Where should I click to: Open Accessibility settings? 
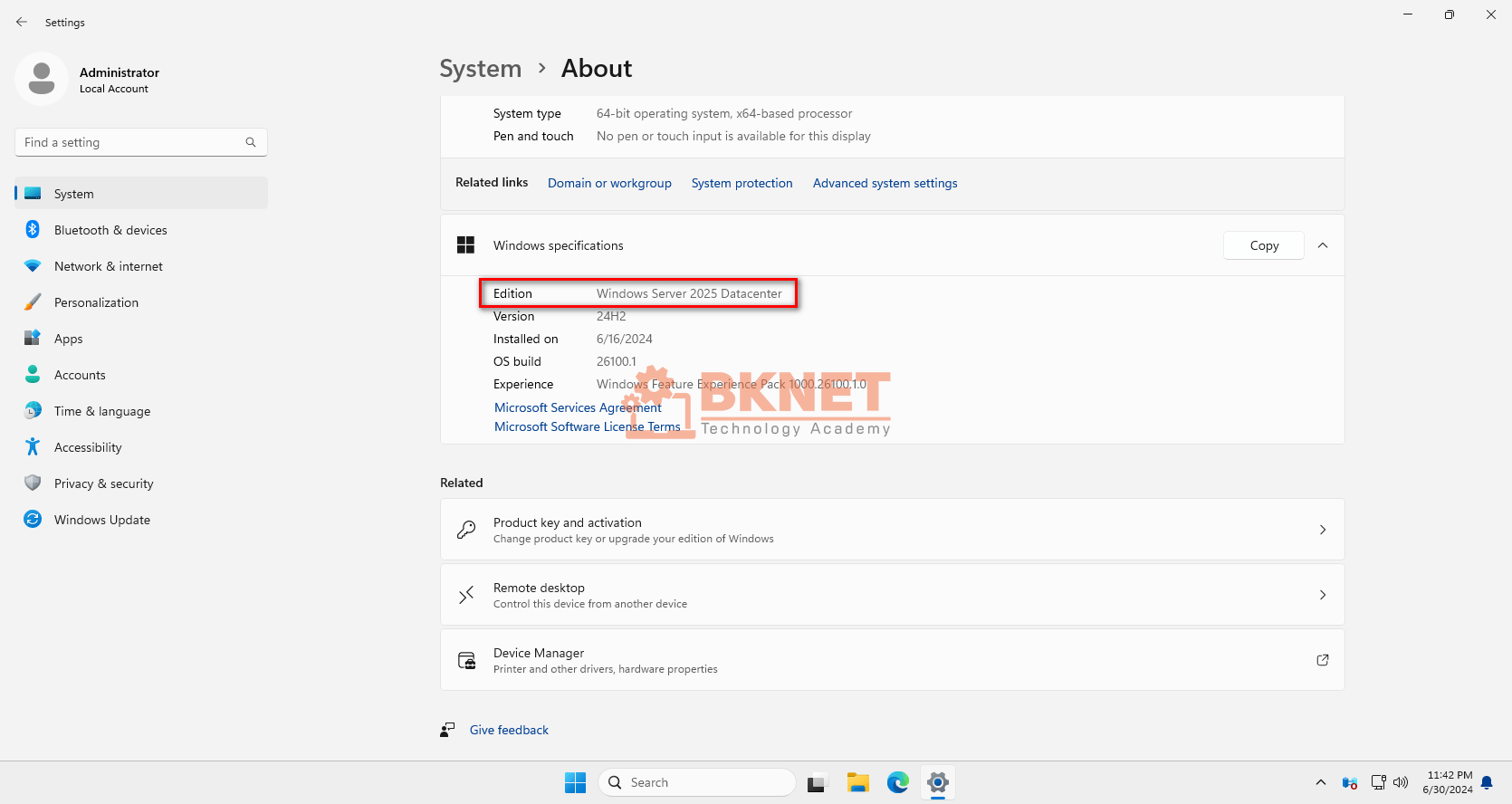pyautogui.click(x=141, y=447)
